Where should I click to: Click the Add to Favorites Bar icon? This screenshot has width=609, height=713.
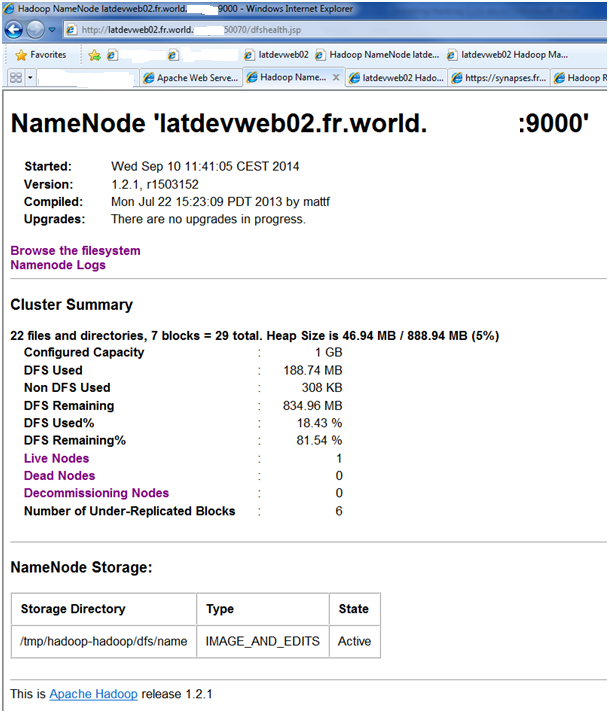click(94, 55)
